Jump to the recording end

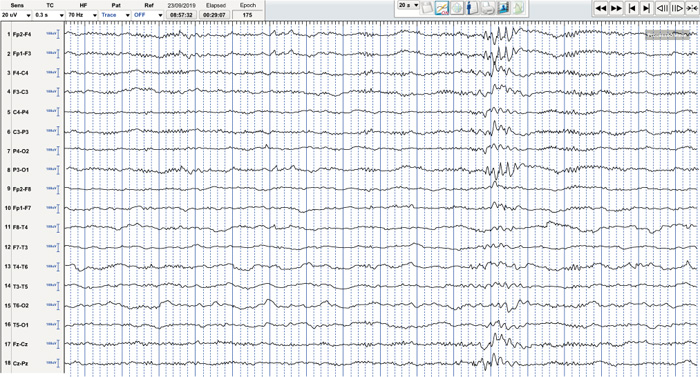click(646, 8)
